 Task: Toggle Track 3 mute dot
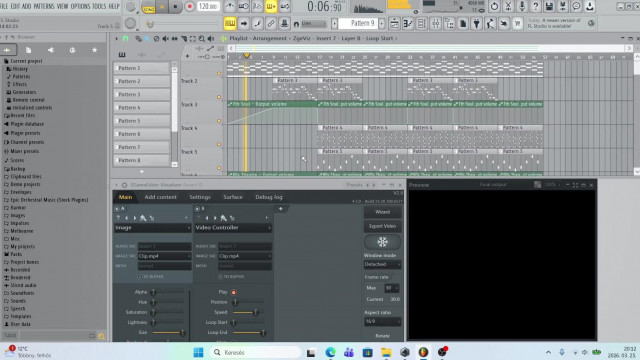click(x=219, y=121)
